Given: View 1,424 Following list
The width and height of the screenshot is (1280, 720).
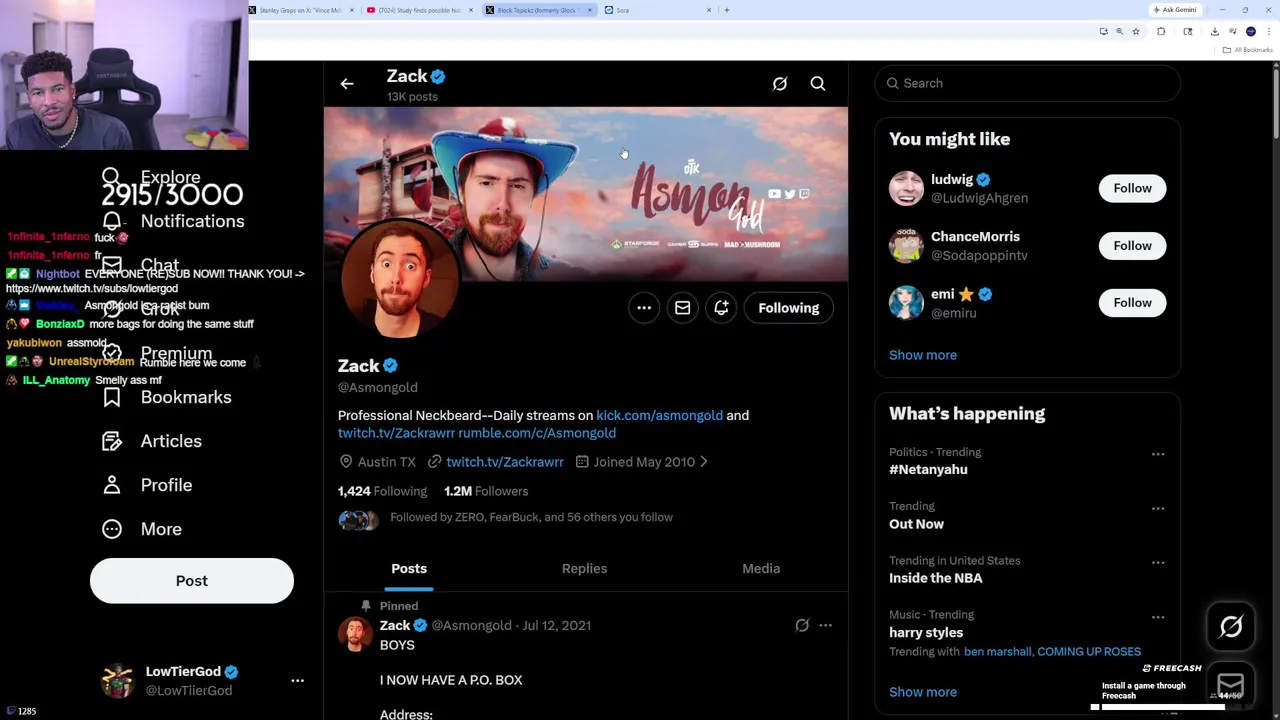Looking at the screenshot, I should click(x=382, y=491).
